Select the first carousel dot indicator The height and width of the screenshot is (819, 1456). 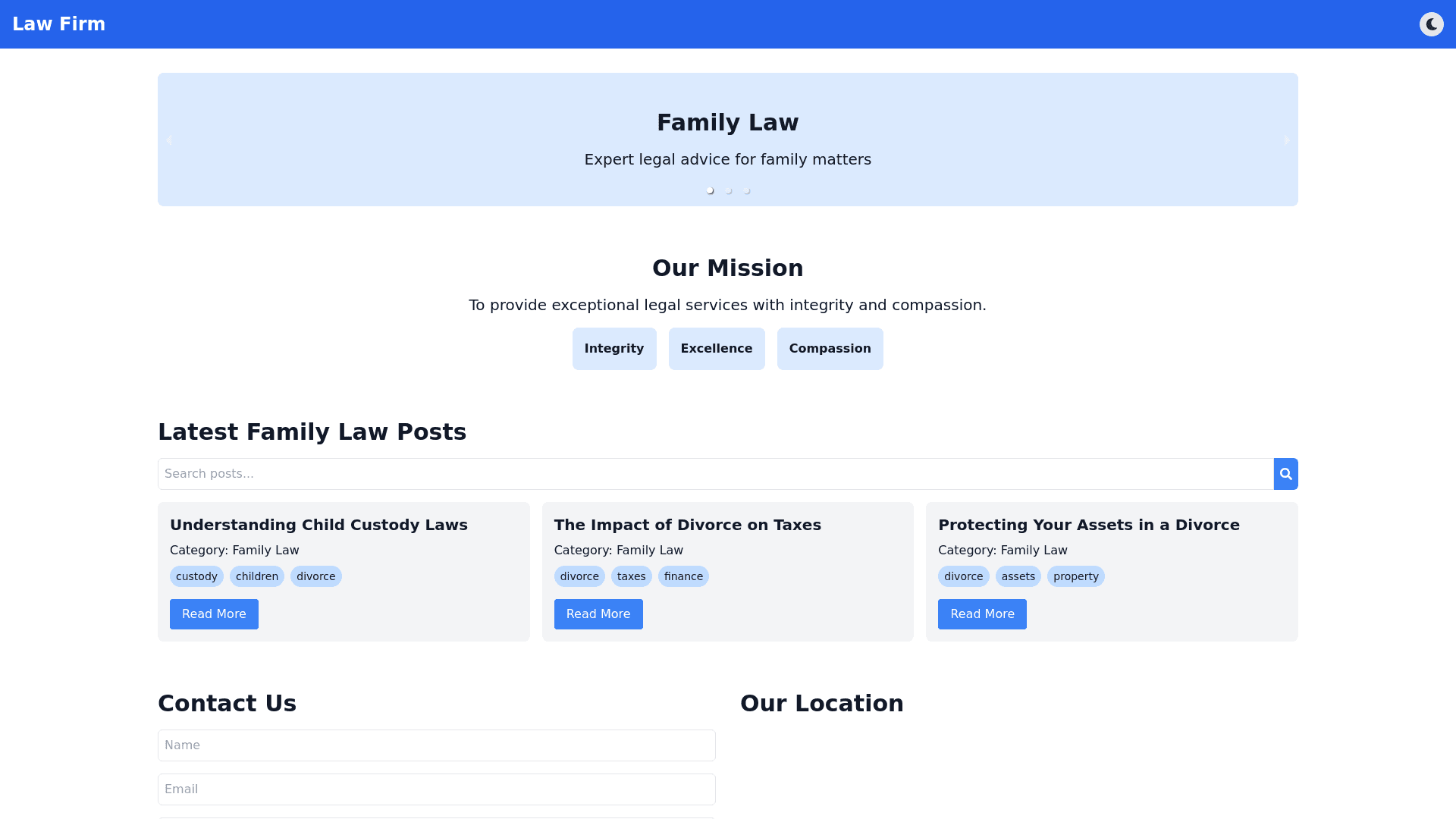[710, 191]
